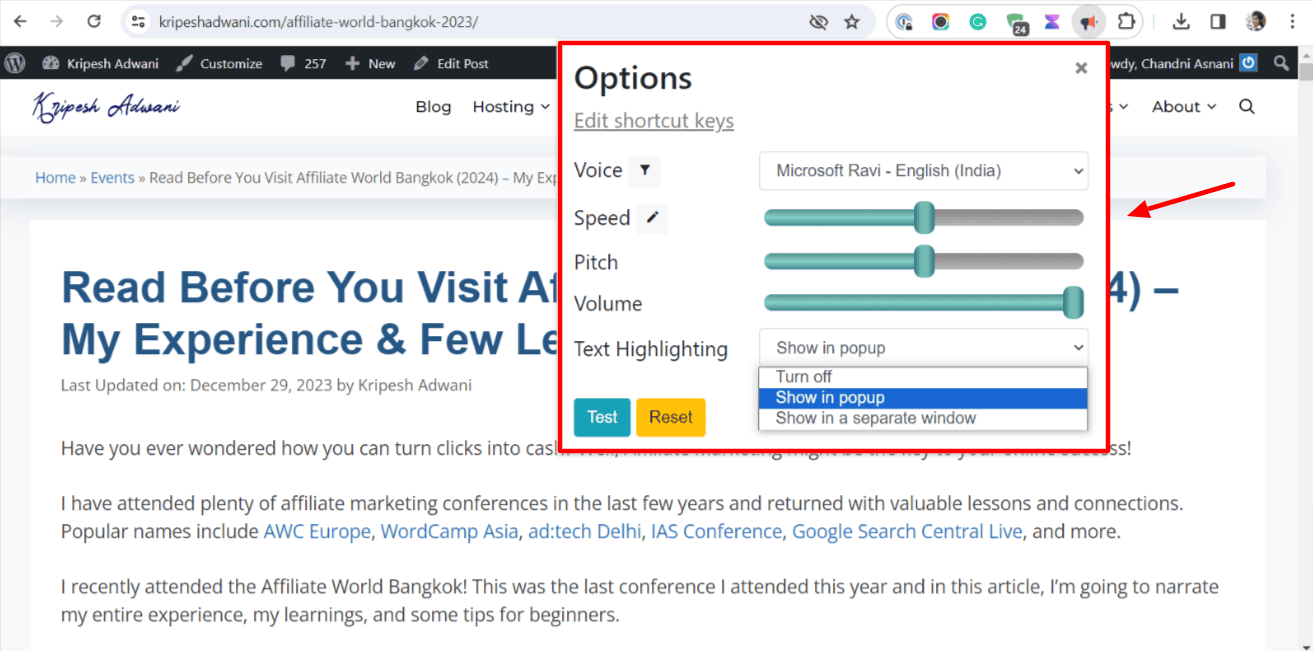The image size is (1313, 651).
Task: Choose 'Show in popup' option
Action: [923, 398]
